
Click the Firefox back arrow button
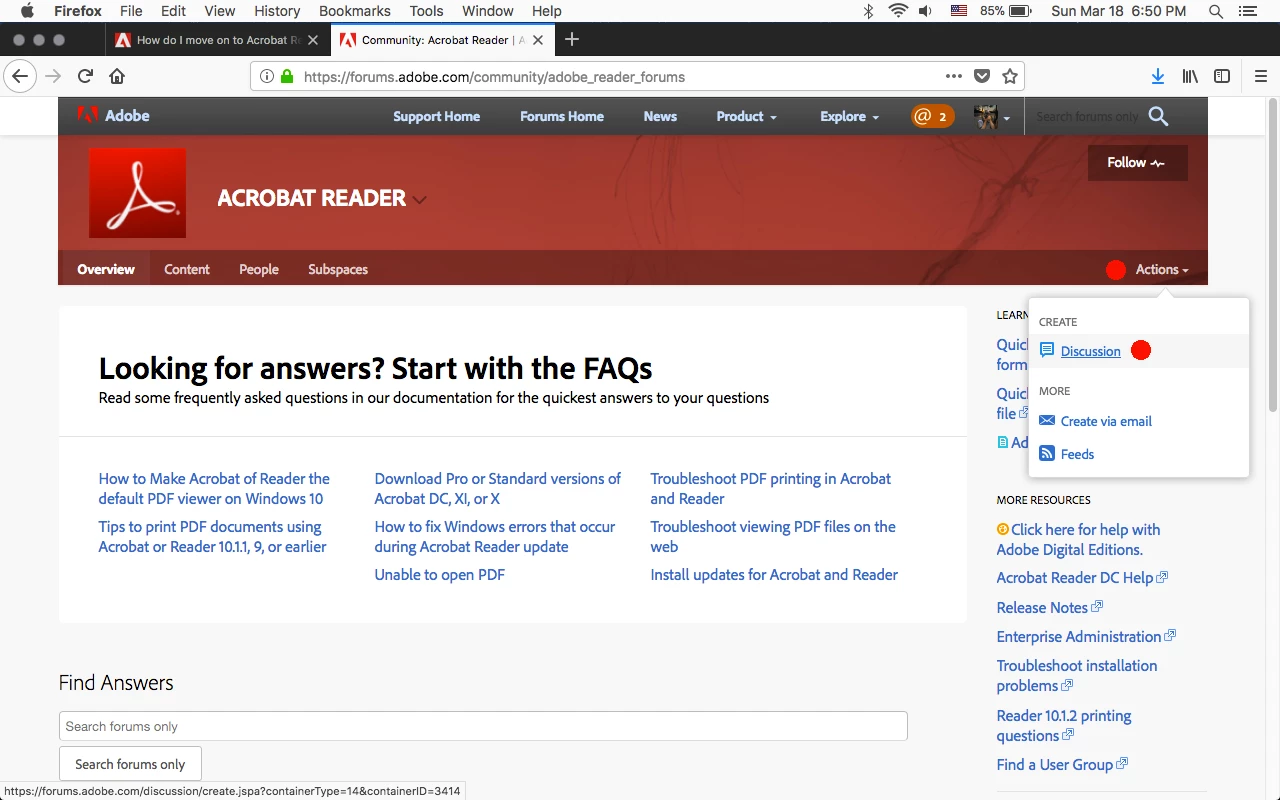20,76
